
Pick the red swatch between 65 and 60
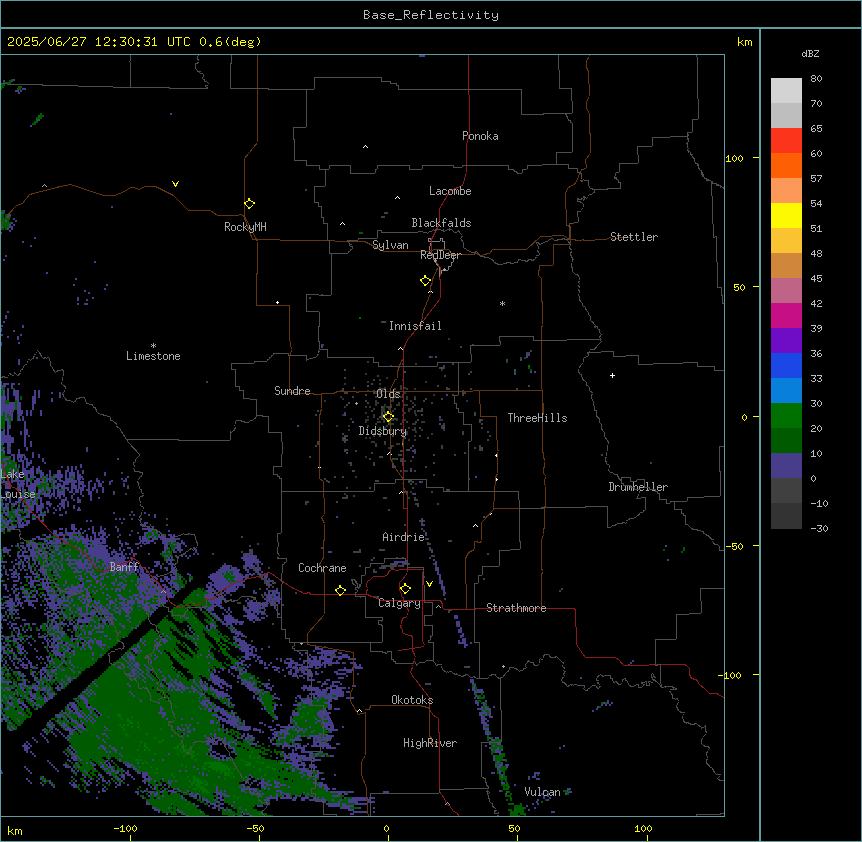coord(786,141)
